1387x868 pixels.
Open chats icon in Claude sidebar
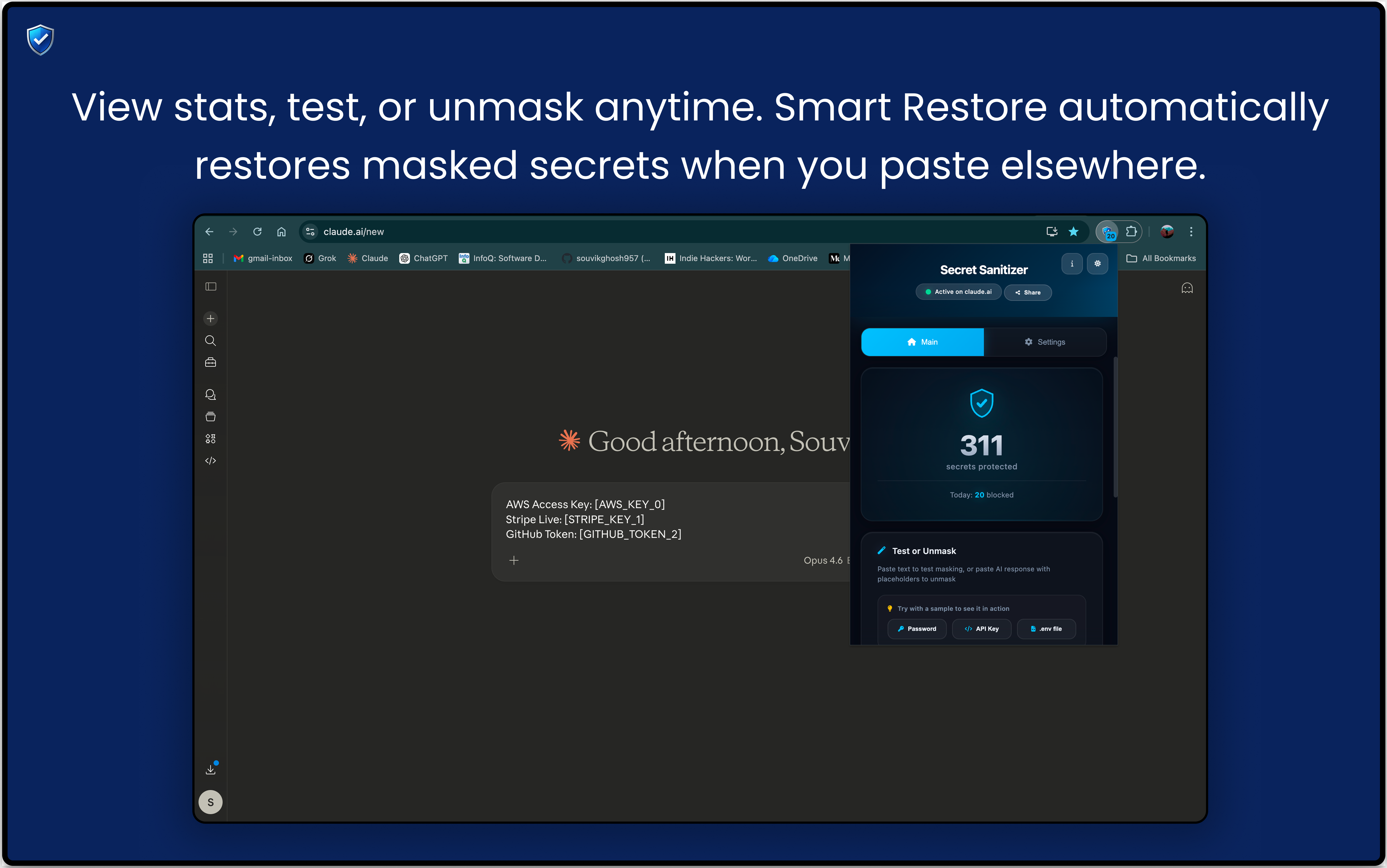[x=211, y=394]
